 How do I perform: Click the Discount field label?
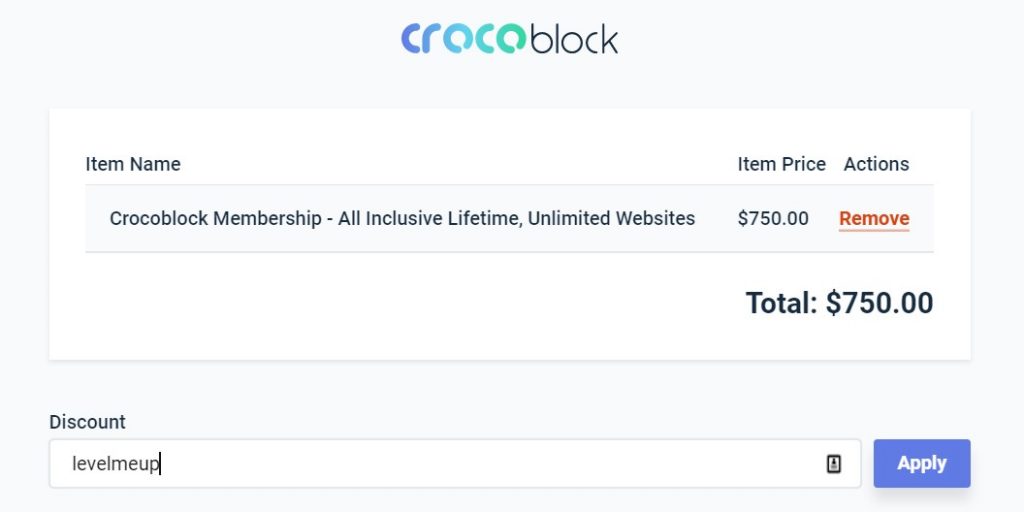[x=88, y=422]
